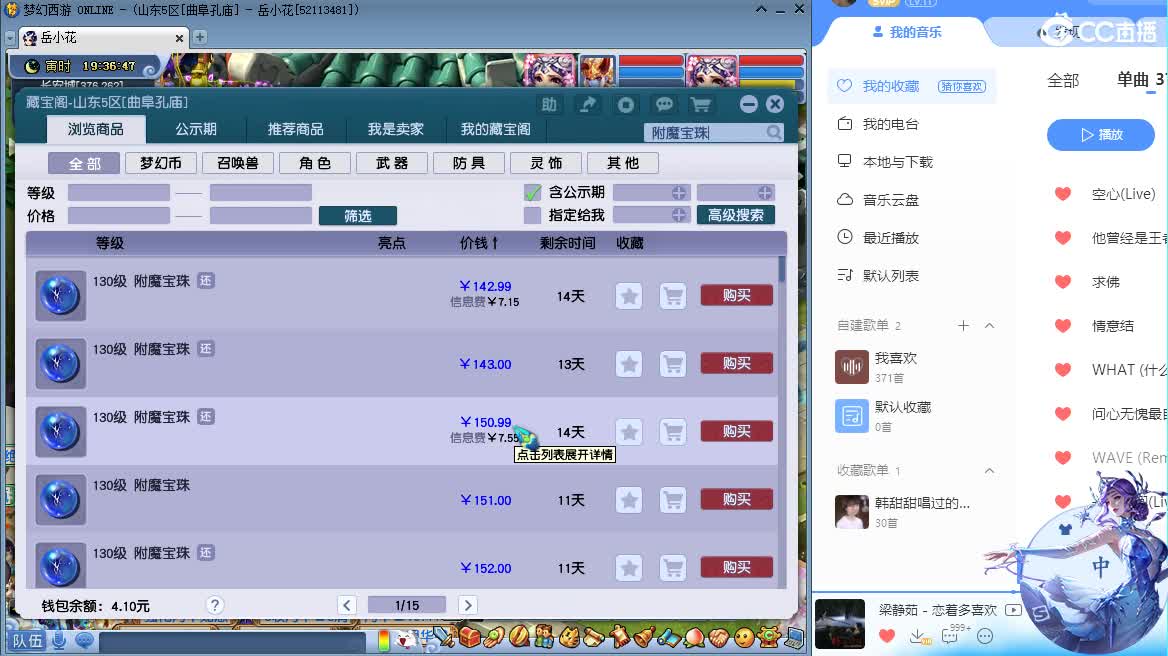
Task: Click 购买 for the ¥151.00 item
Action: 736,500
